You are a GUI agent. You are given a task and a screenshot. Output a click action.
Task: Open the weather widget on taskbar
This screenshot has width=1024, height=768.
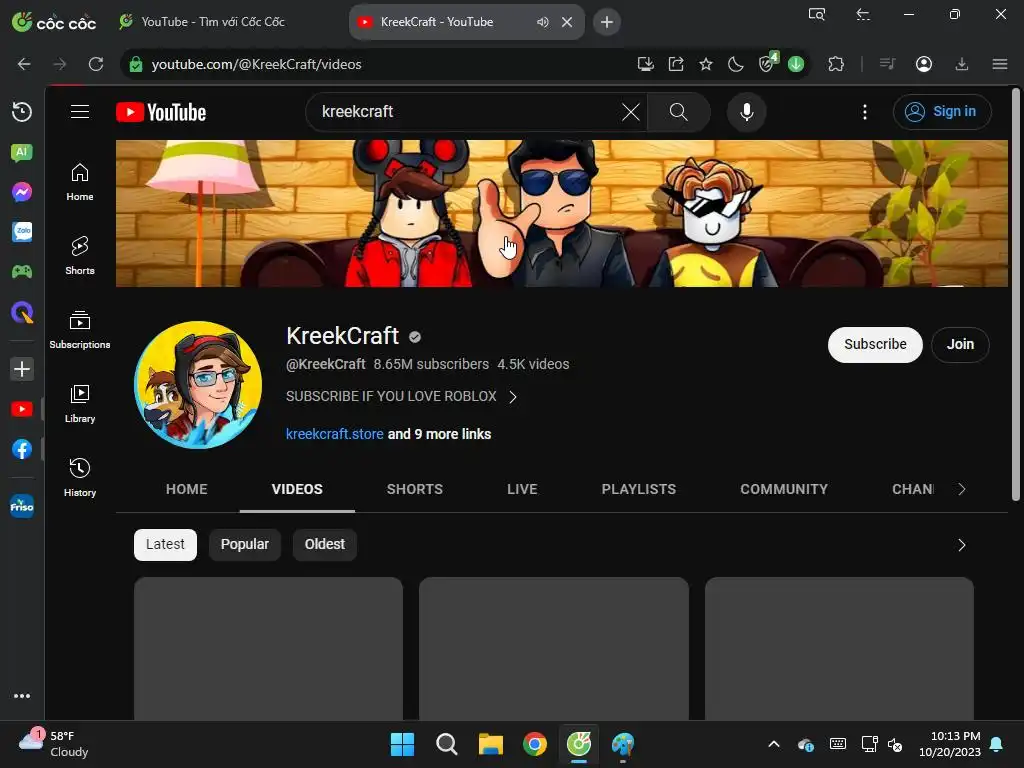pos(54,744)
